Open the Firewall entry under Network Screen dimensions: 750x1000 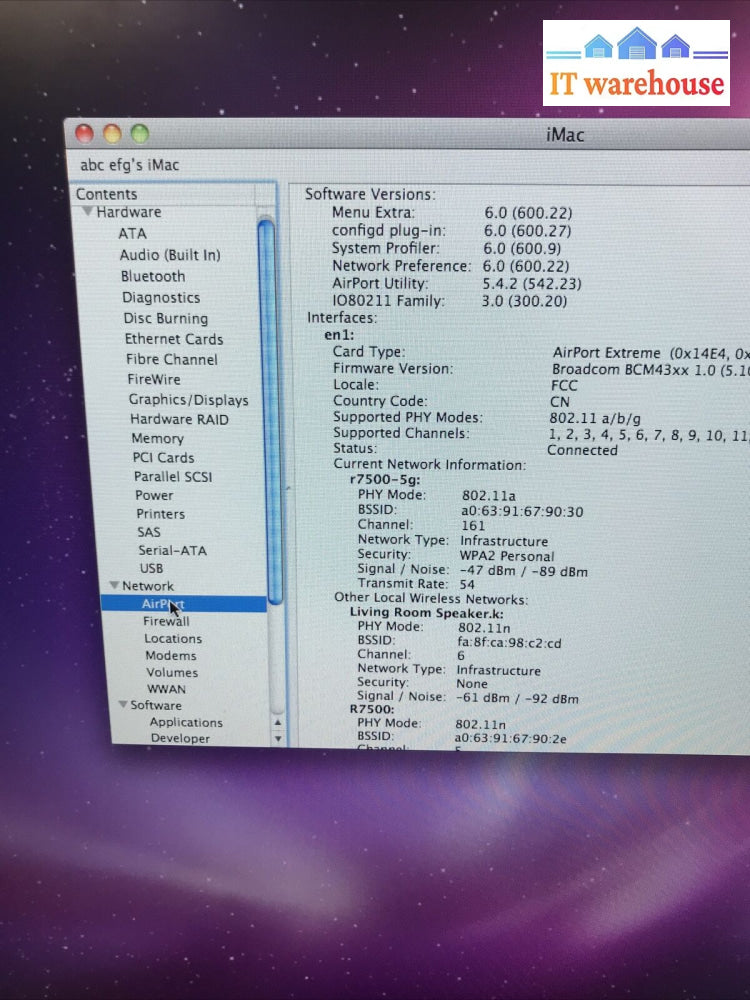click(x=166, y=621)
